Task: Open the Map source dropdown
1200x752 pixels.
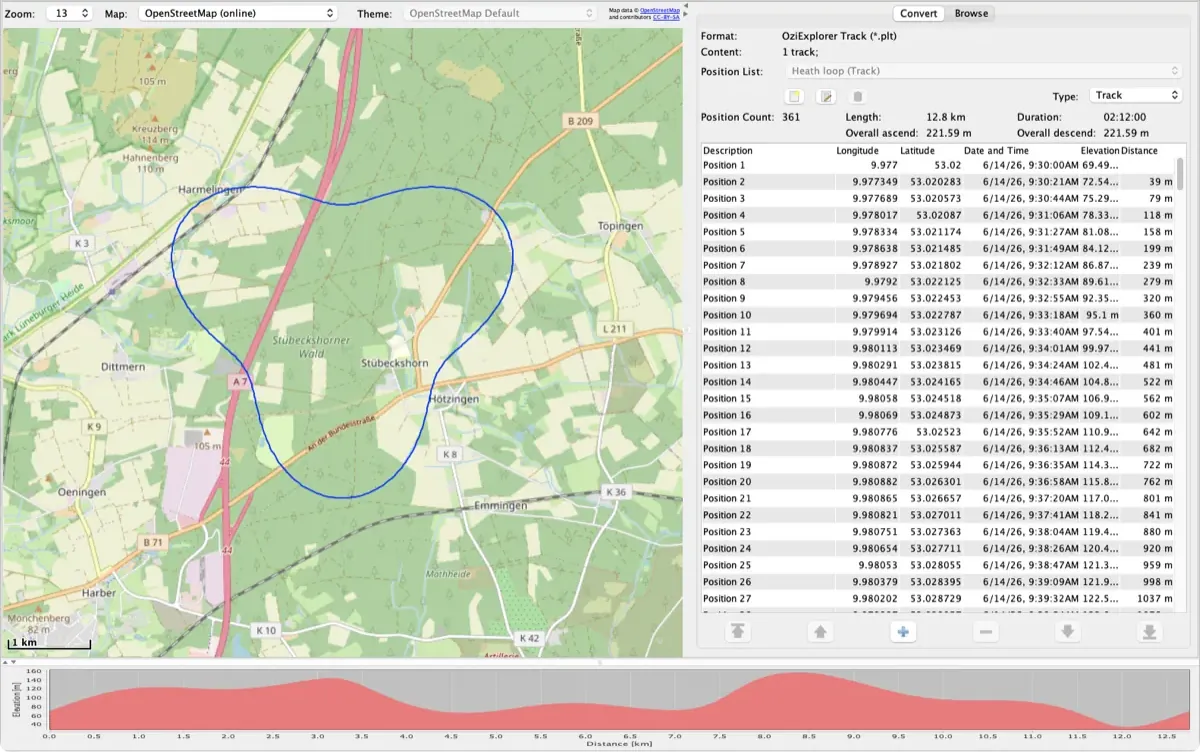Action: (237, 13)
